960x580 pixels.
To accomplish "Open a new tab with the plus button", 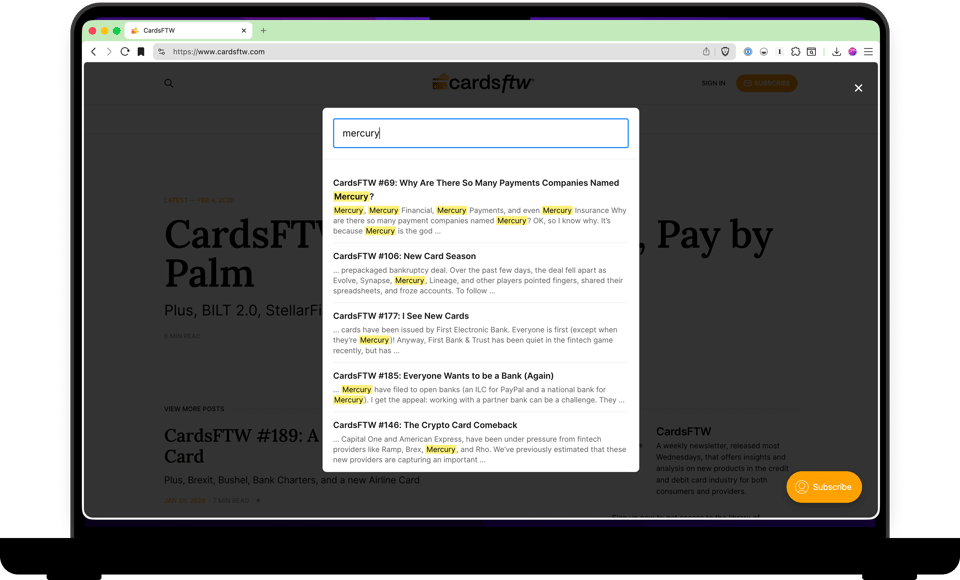I will tap(263, 31).
